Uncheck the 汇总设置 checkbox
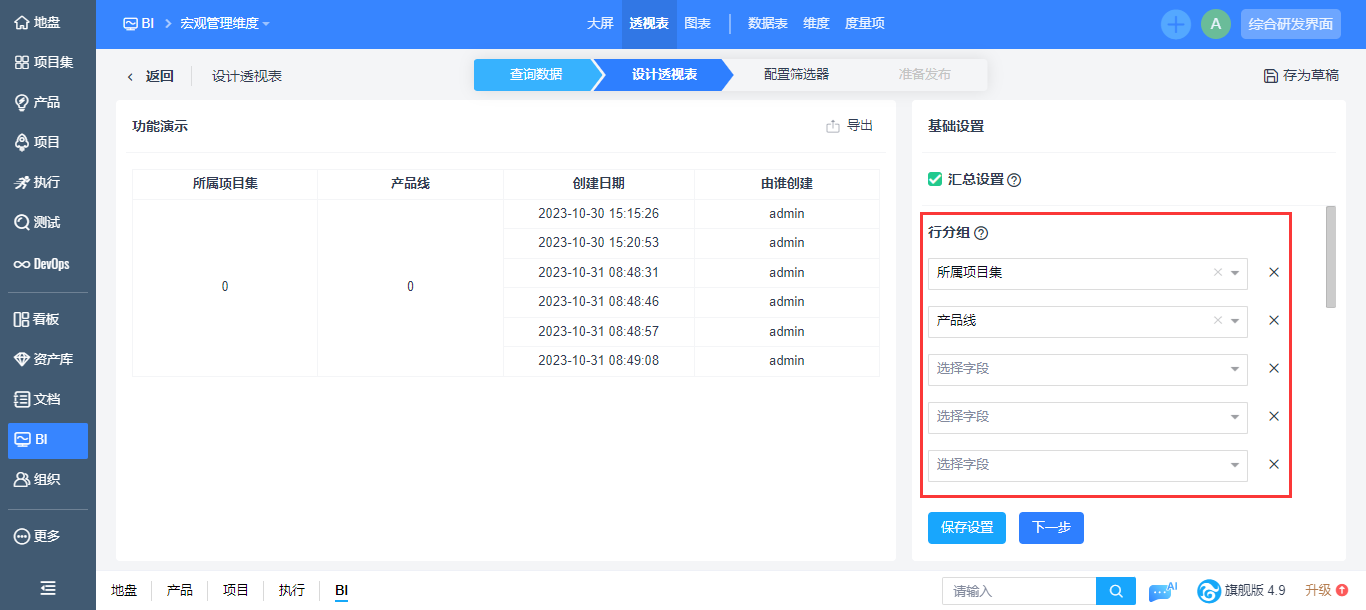Viewport: 1366px width, 610px height. pyautogui.click(x=935, y=179)
